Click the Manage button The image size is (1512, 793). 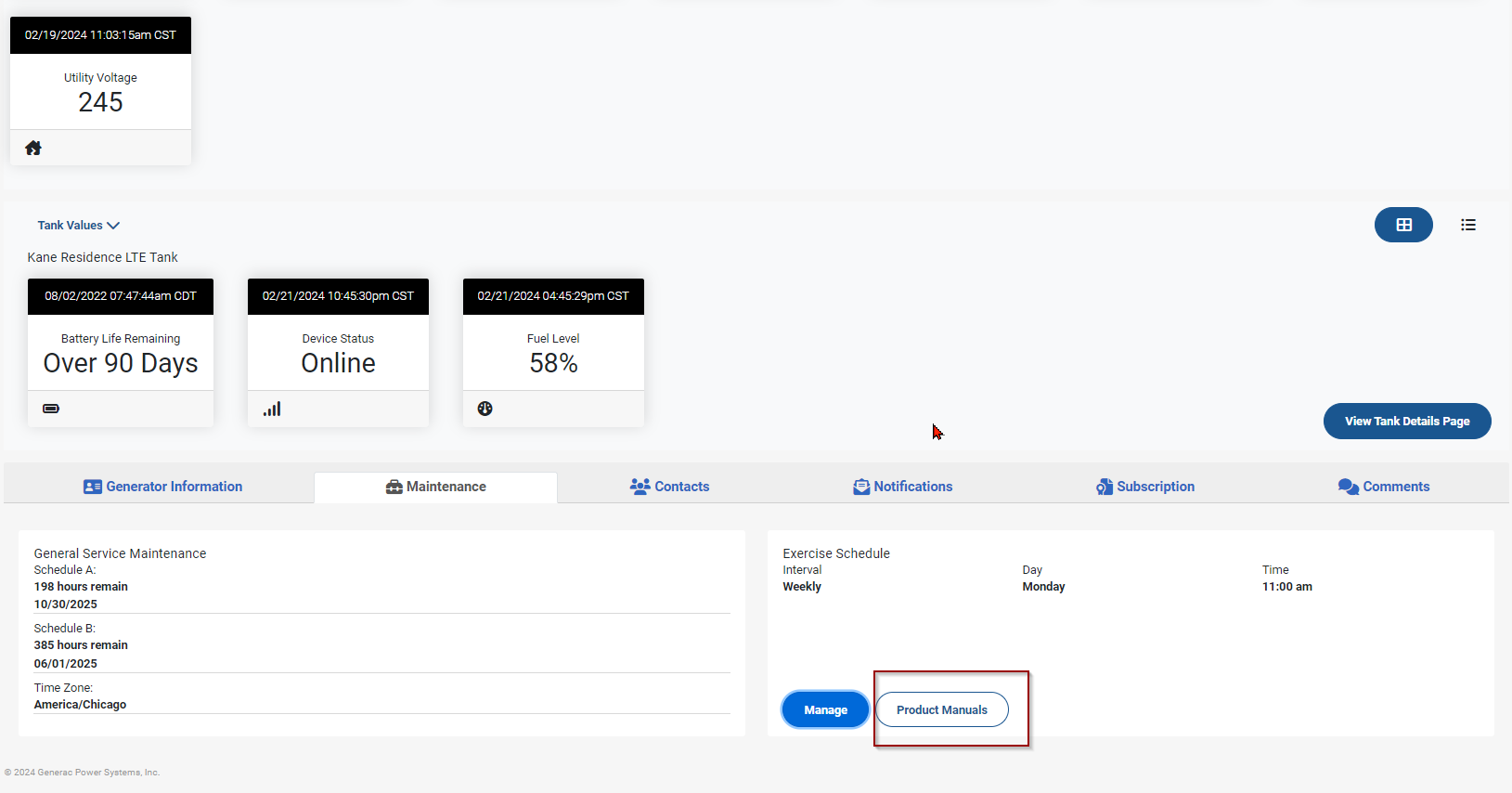(825, 709)
